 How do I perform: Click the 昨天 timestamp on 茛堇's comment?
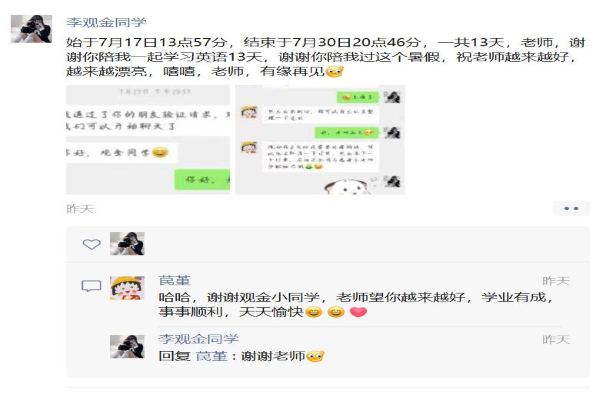[556, 281]
